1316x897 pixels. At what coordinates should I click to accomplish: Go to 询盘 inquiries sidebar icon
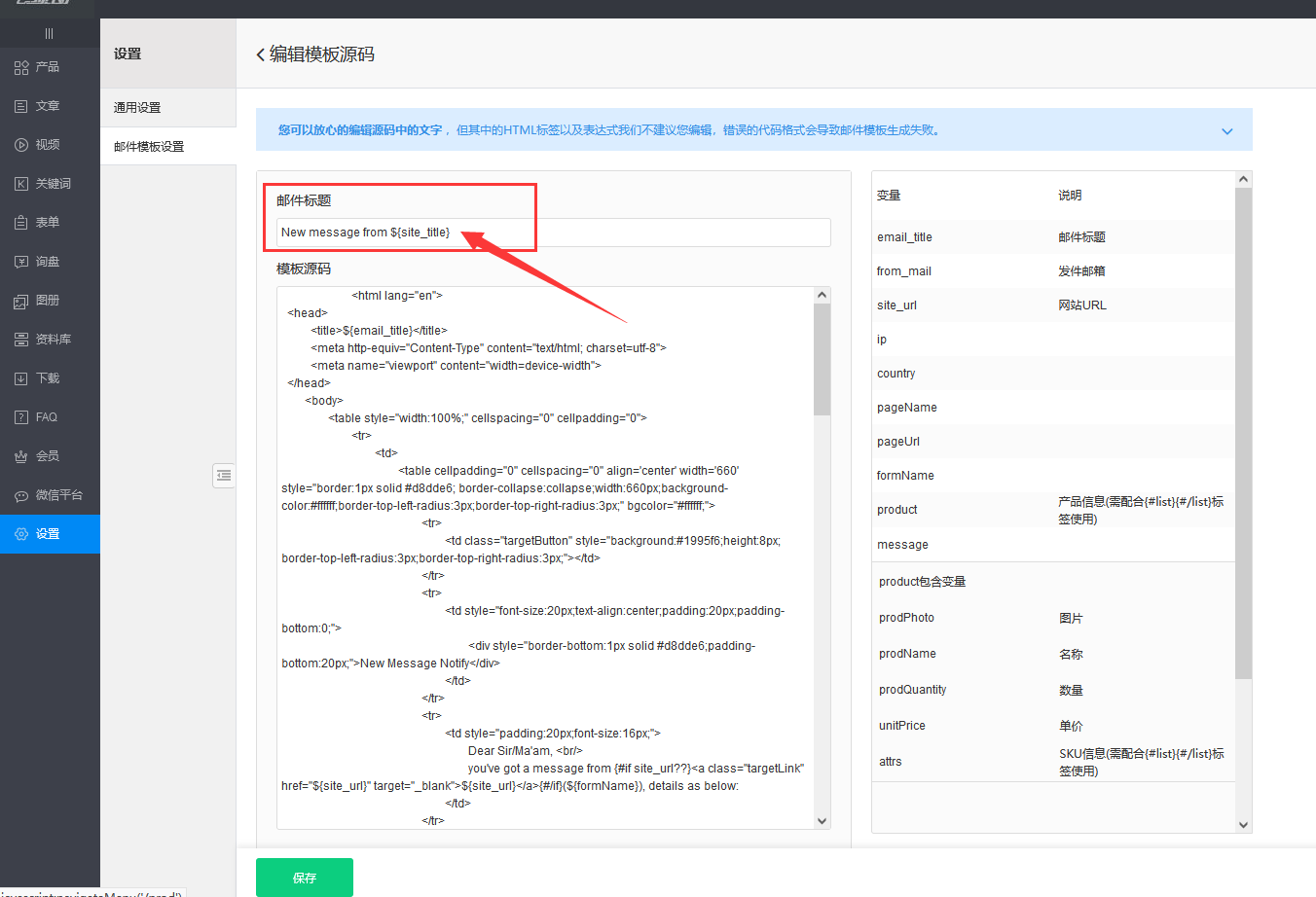pyautogui.click(x=21, y=262)
